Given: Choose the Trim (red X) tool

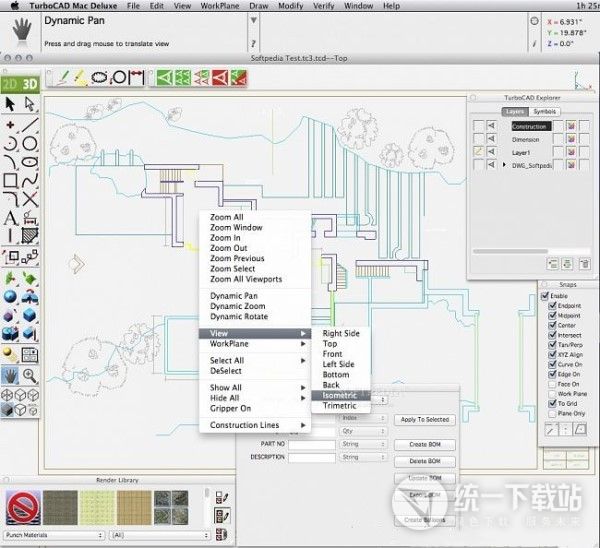Looking at the screenshot, I should coord(30,199).
